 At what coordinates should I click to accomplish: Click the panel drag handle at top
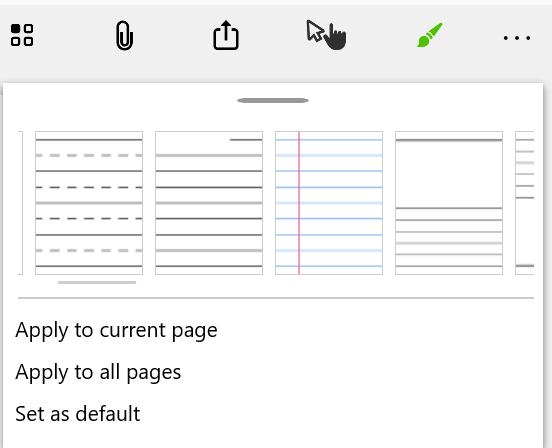pos(273,100)
